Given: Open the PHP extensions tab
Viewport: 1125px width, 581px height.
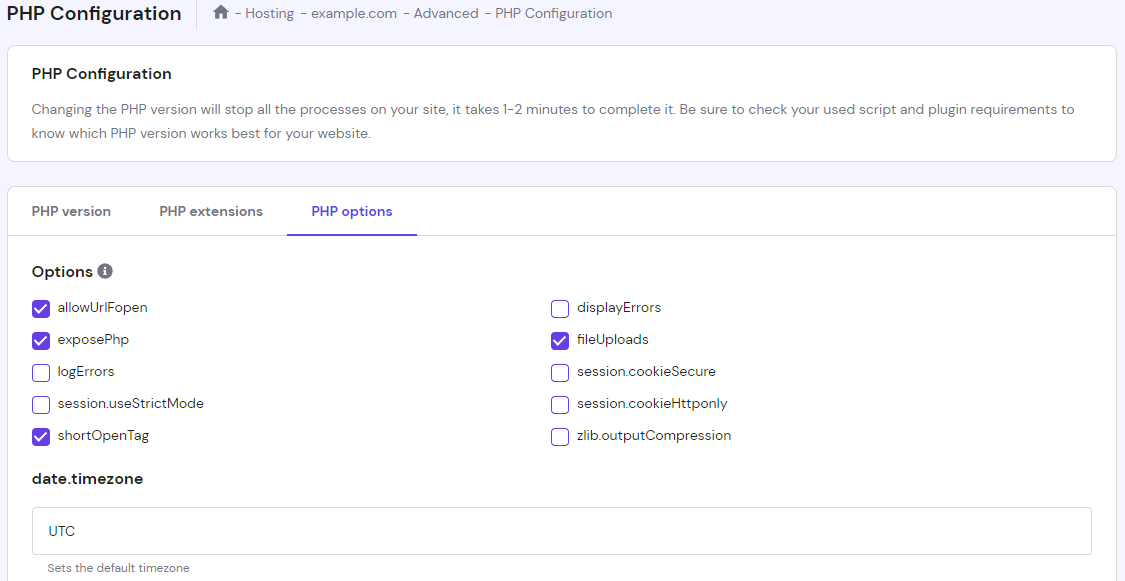Looking at the screenshot, I should point(211,211).
